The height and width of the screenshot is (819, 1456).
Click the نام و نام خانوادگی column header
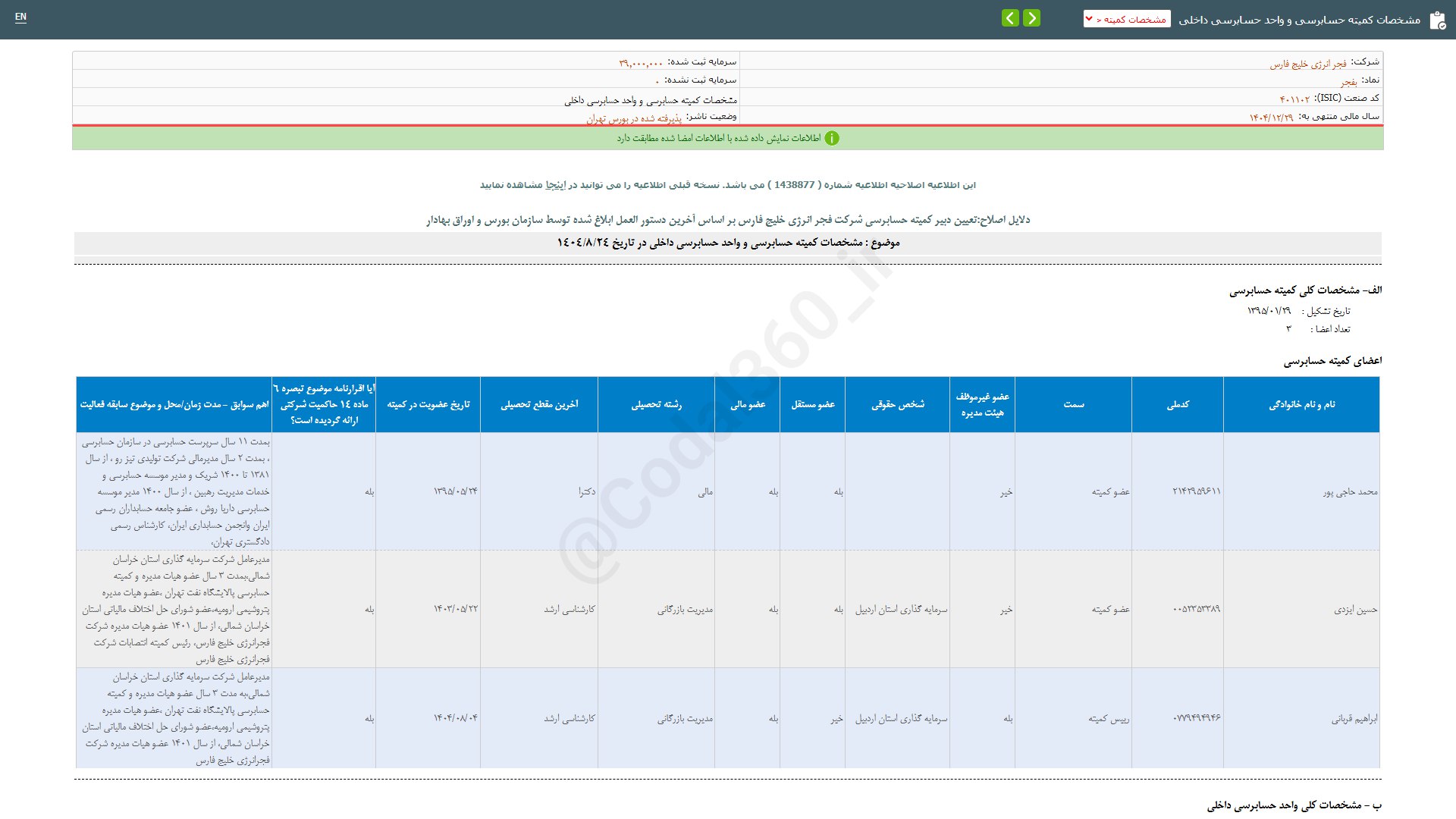[1301, 405]
